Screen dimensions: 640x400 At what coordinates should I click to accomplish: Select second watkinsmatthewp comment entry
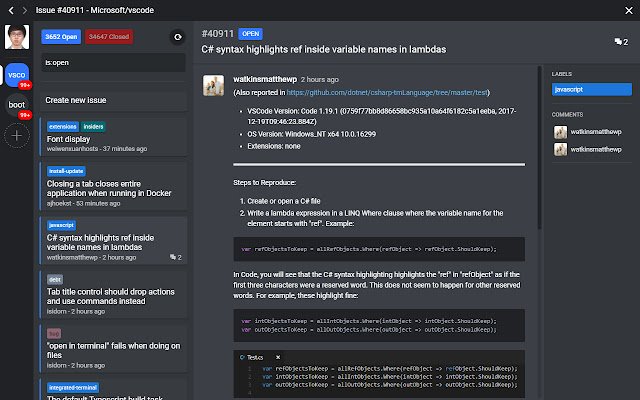coord(588,149)
